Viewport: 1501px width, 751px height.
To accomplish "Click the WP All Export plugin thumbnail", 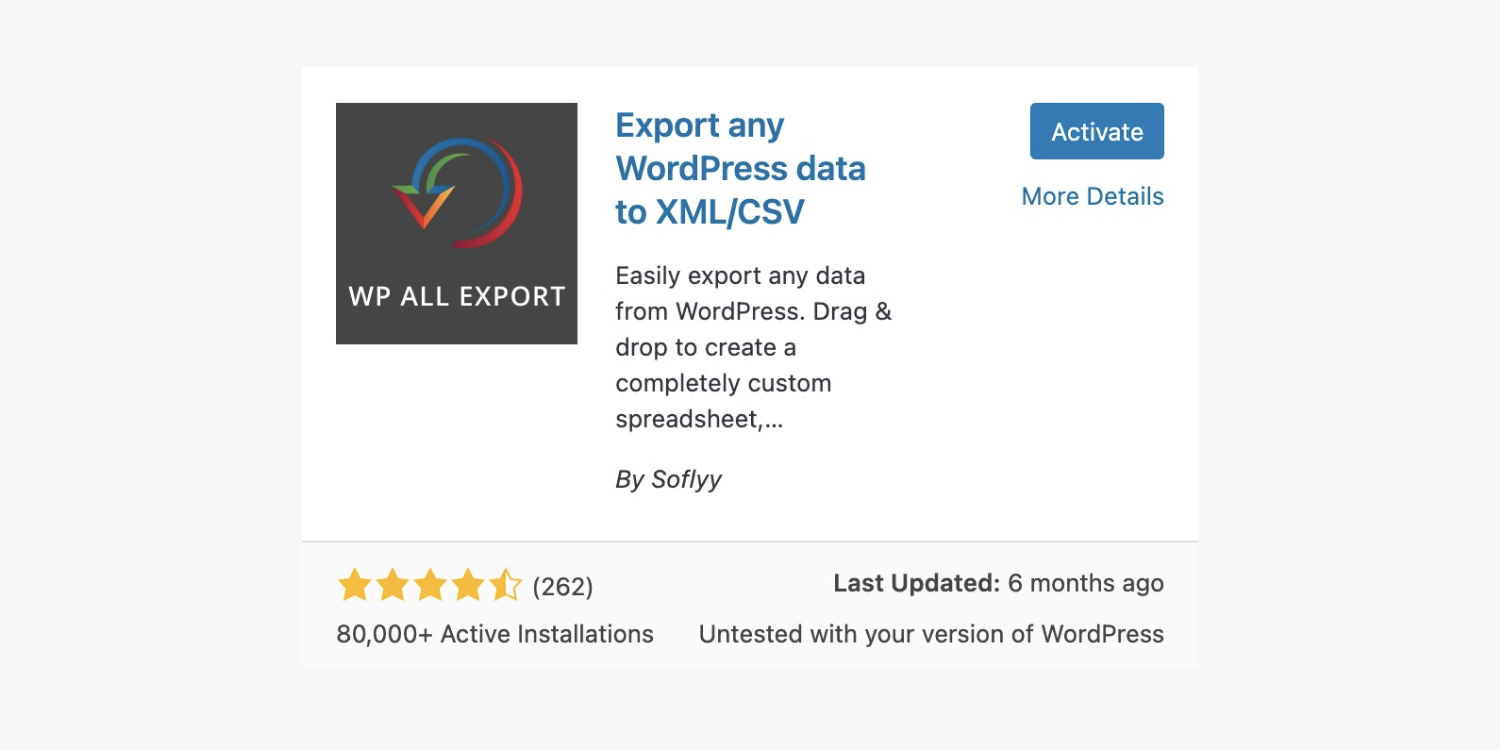I will pos(456,223).
